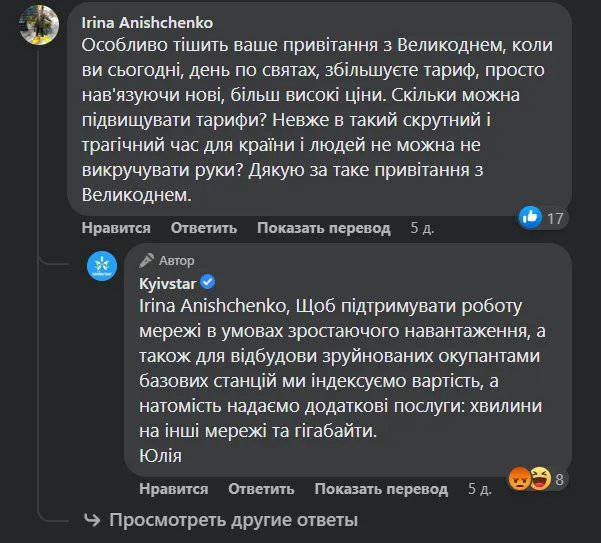The width and height of the screenshot is (601, 543).
Task: Show translation of Kyivstar's reply
Action: coord(381,489)
